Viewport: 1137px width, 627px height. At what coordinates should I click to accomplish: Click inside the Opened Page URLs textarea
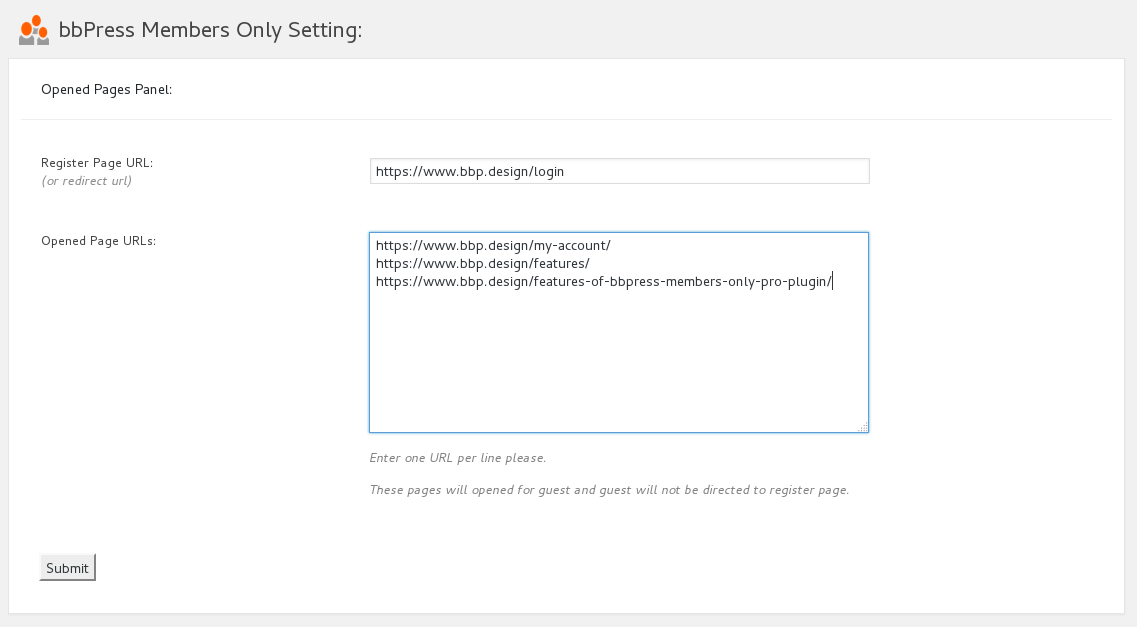(619, 330)
